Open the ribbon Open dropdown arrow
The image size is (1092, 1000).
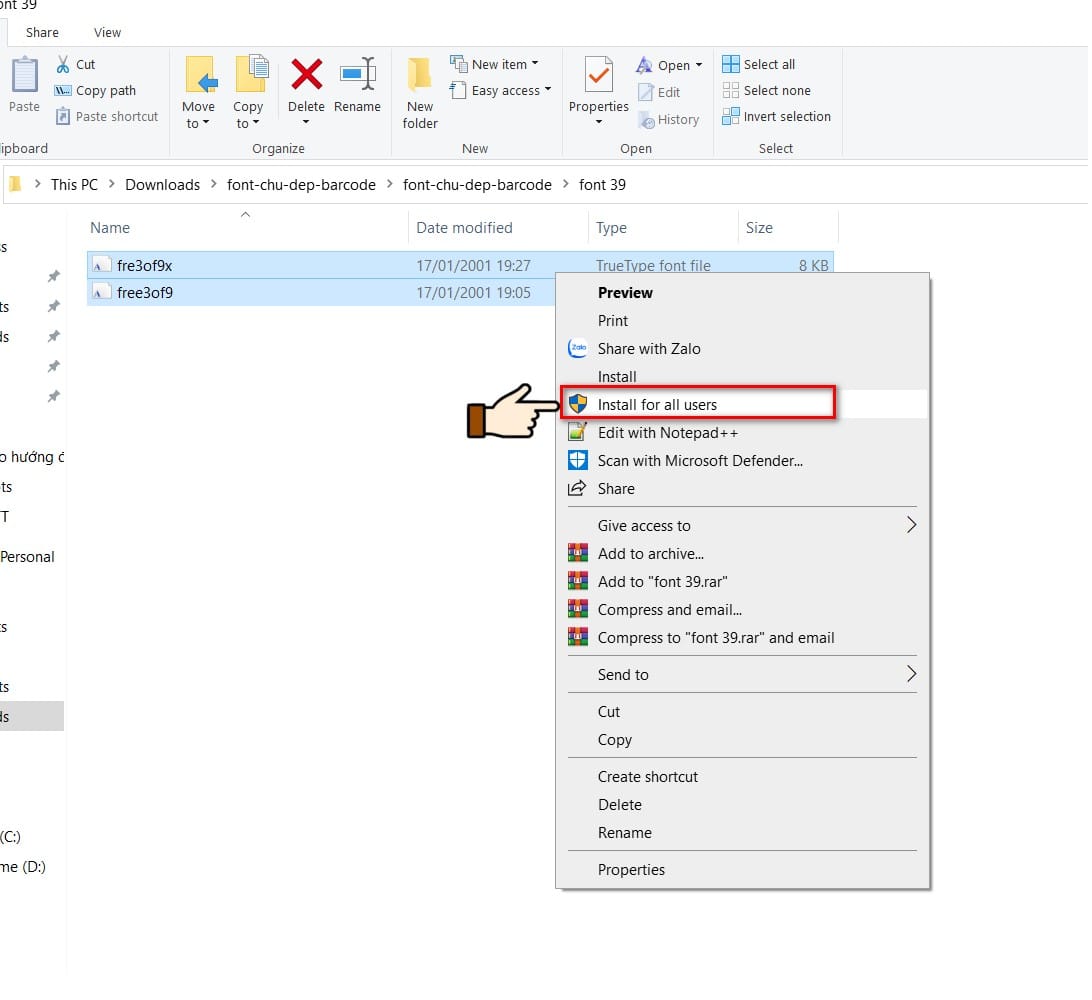[x=699, y=65]
